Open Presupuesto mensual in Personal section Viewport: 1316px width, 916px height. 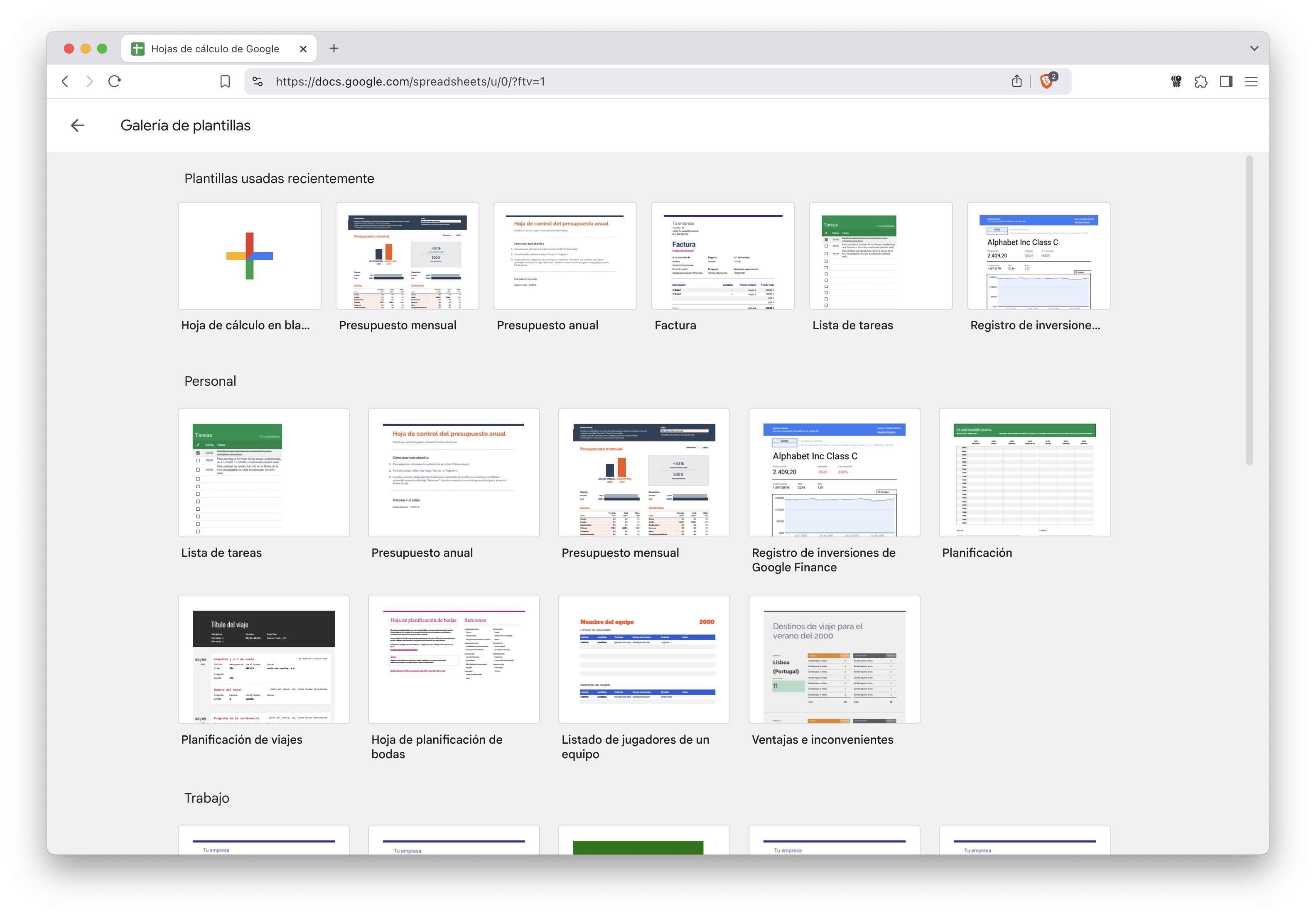644,473
